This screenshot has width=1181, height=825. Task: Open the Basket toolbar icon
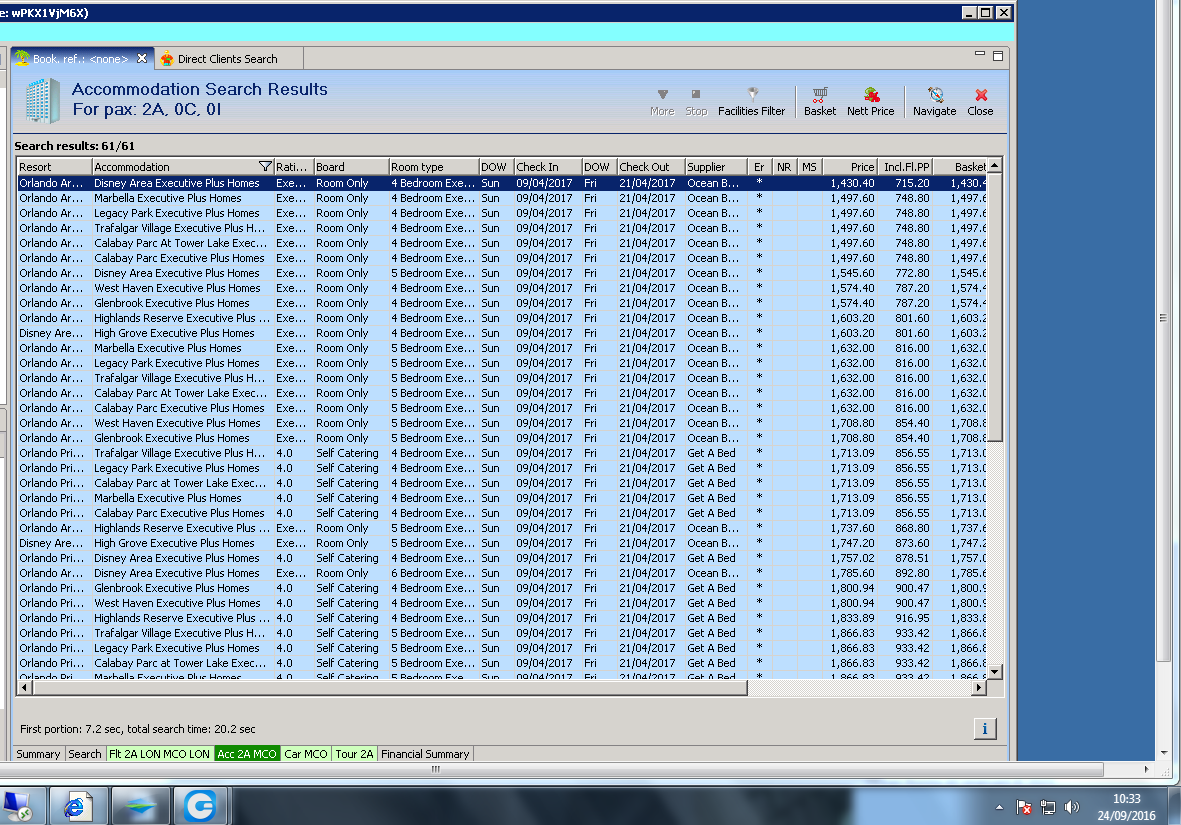click(x=819, y=102)
